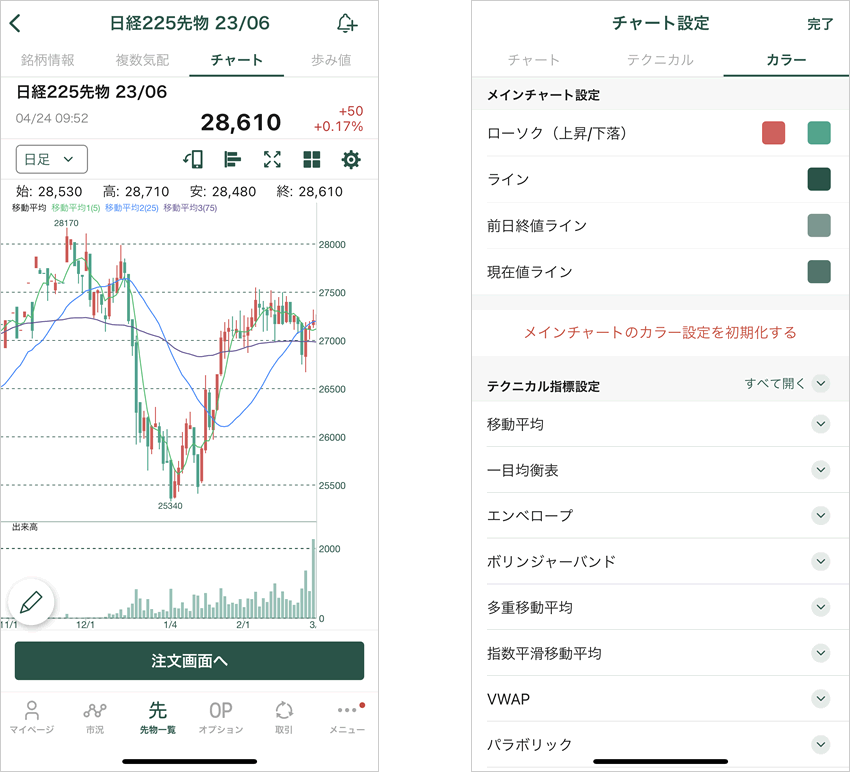
Task: Expand the ボリンジャーバンド settings row
Action: [x=821, y=561]
